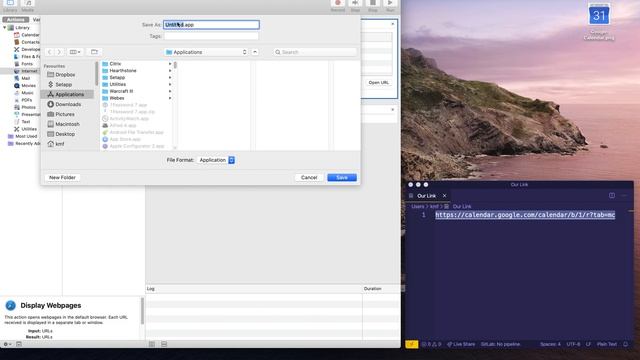The height and width of the screenshot is (360, 640).
Task: Select the Webex folder in the file list
Action: [116, 98]
